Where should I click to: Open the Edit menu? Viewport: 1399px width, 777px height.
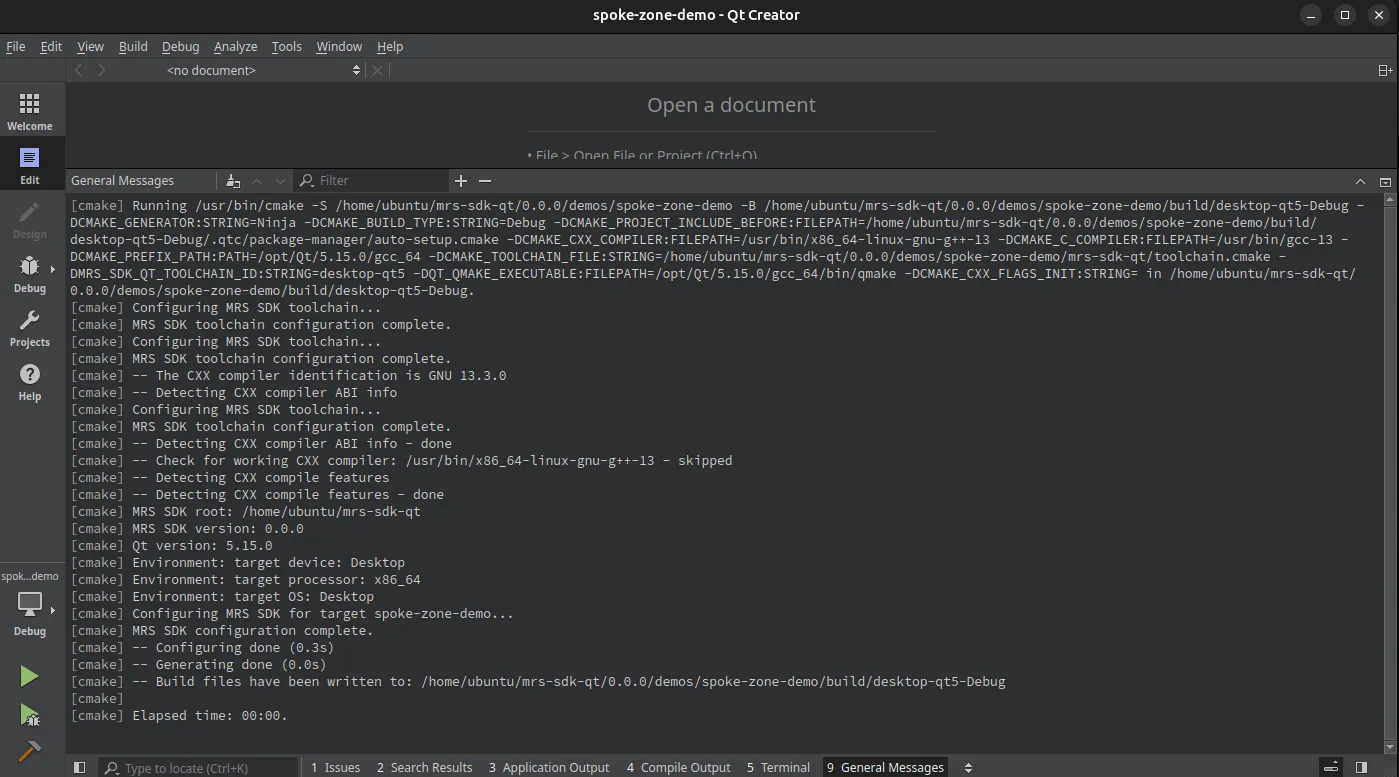click(51, 46)
